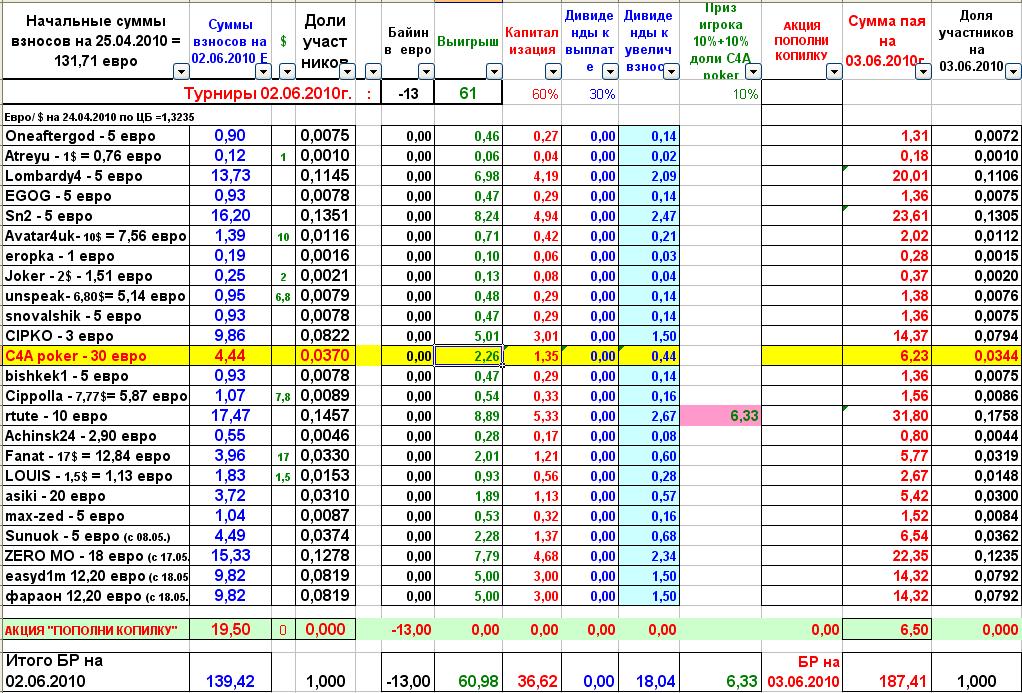Open filter dropdown for Суммы взносов column
Image resolution: width=1022 pixels, height=693 pixels.
(261, 71)
